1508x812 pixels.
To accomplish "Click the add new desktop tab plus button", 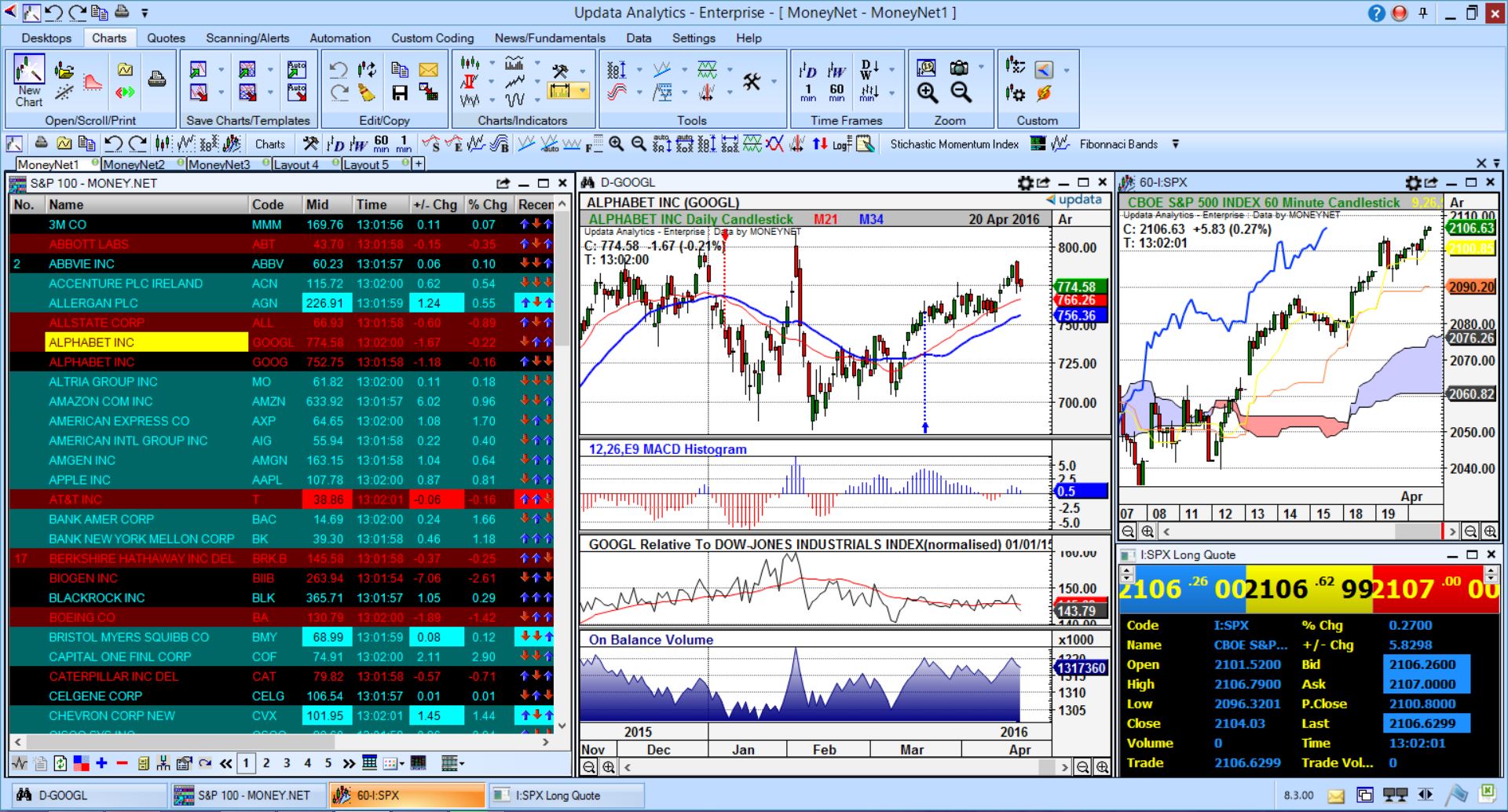I will point(419,164).
